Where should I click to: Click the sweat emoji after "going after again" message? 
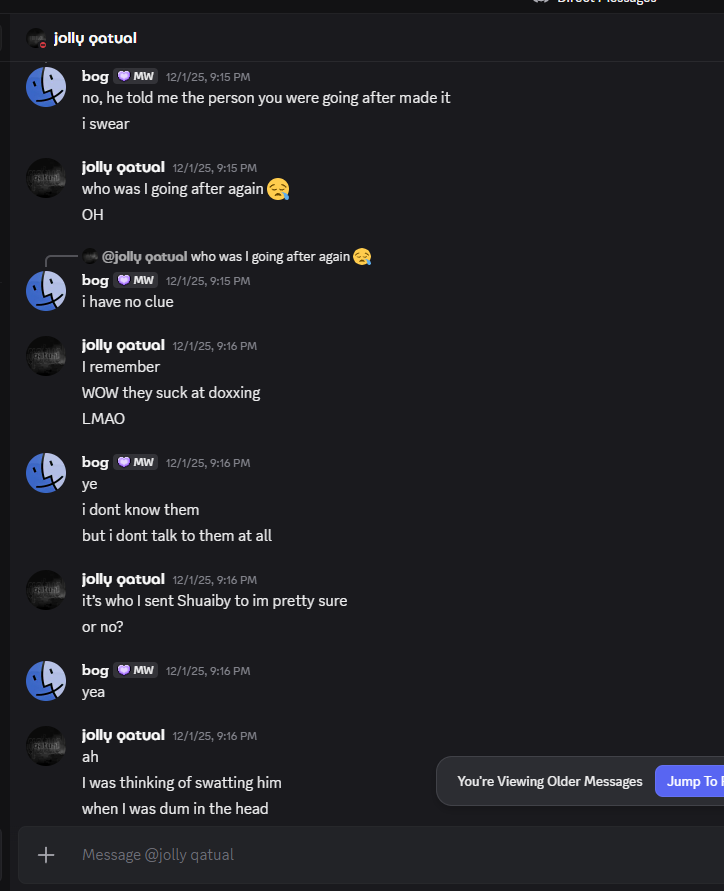click(278, 188)
